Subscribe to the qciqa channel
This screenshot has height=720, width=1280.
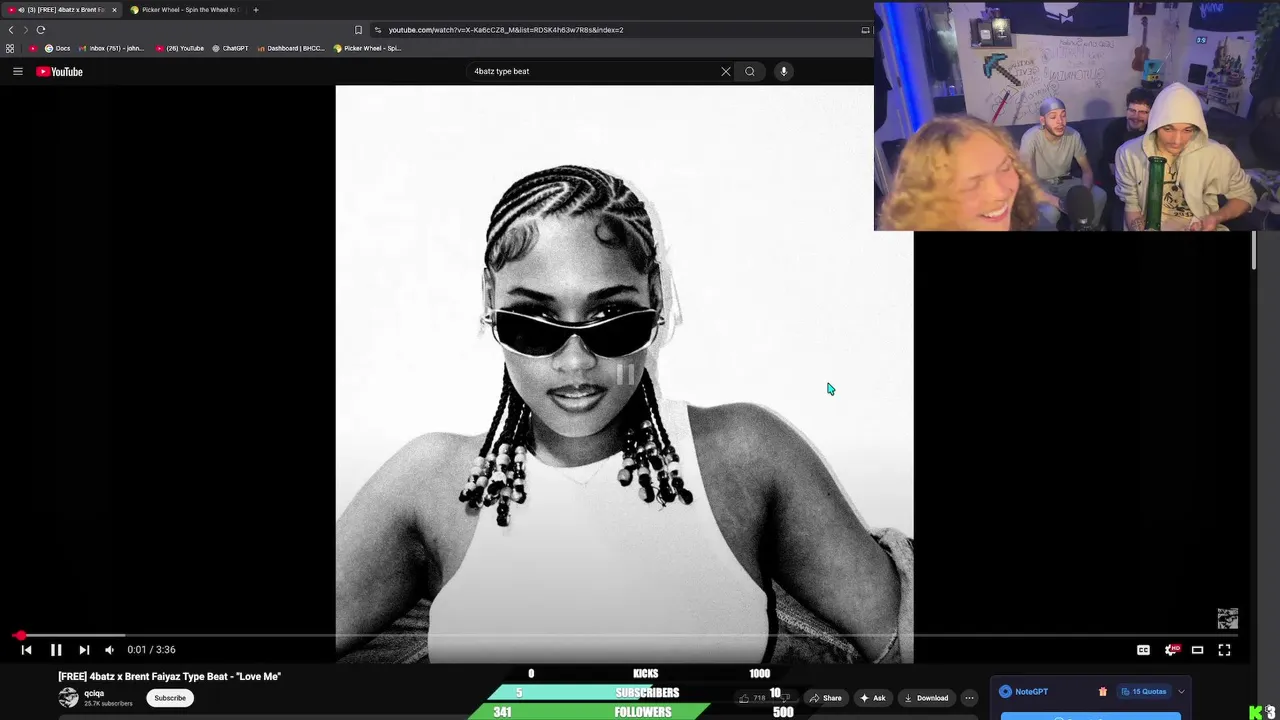point(170,698)
